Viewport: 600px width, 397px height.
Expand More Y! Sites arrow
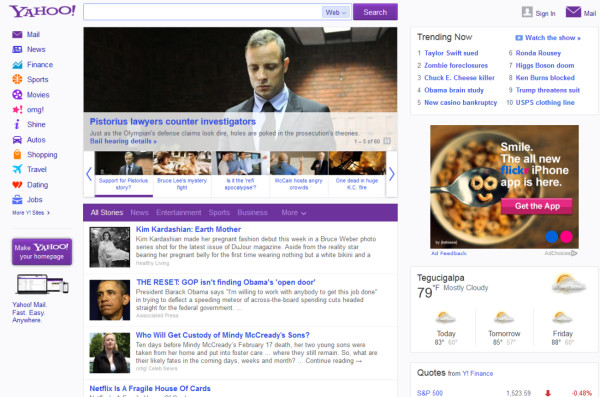click(x=48, y=213)
